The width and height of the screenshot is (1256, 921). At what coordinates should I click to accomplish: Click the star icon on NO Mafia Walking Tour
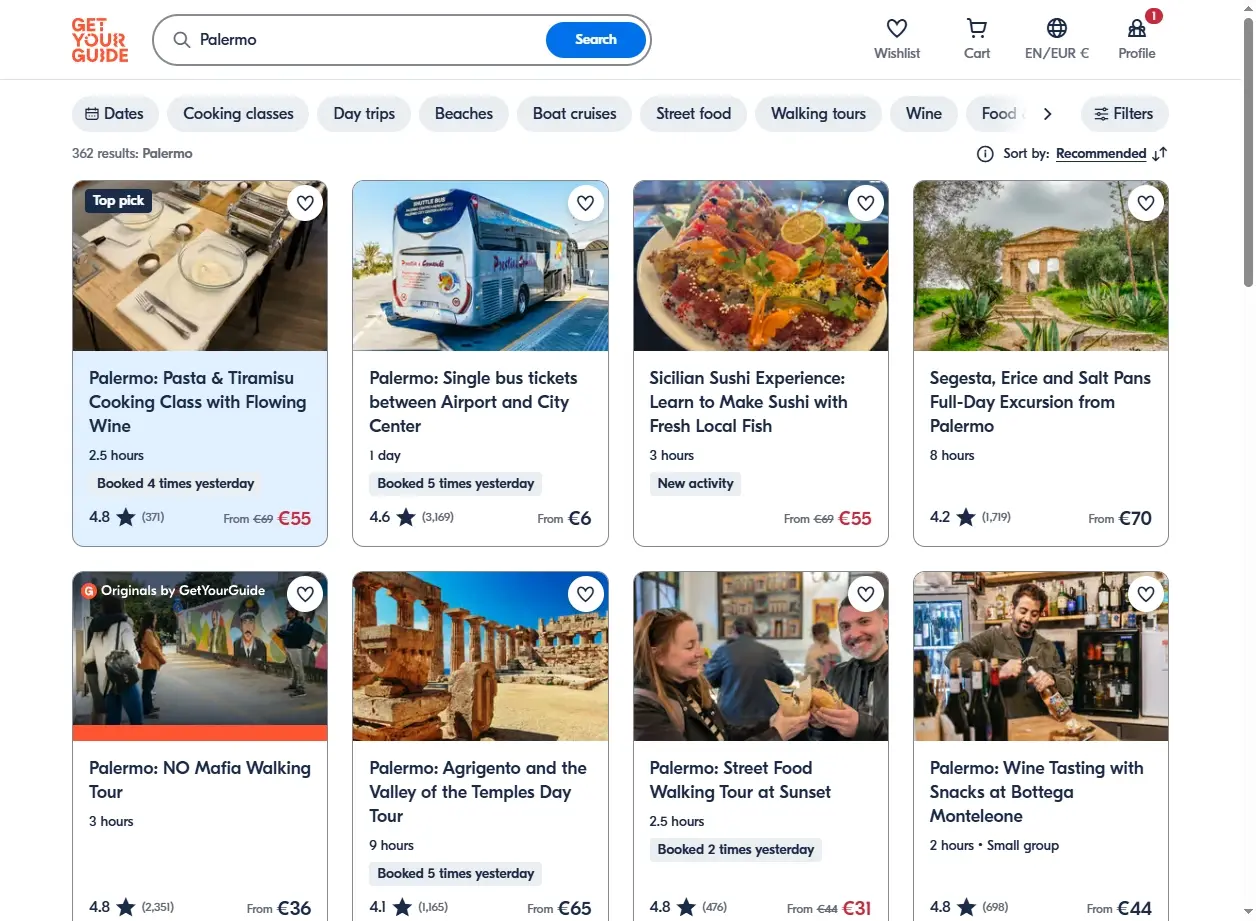(126, 908)
